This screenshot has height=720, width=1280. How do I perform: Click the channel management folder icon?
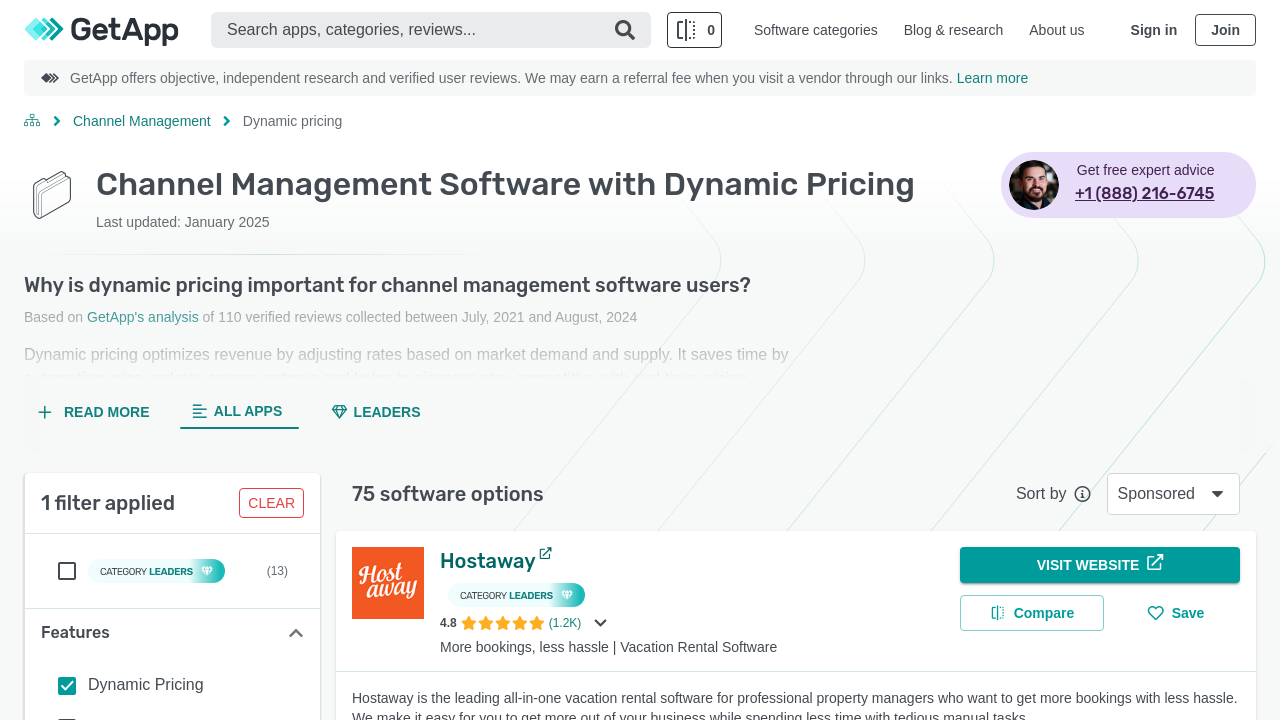(x=52, y=194)
